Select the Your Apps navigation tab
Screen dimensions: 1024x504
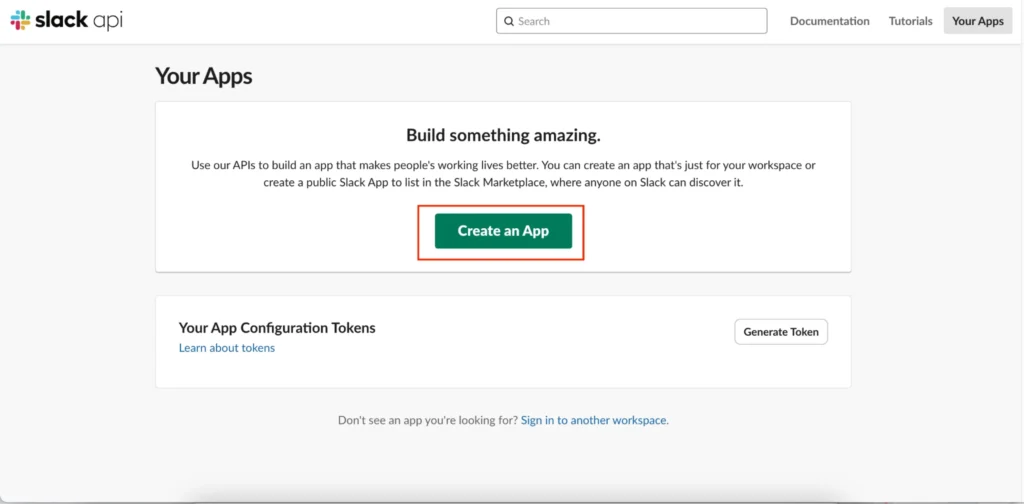[977, 21]
